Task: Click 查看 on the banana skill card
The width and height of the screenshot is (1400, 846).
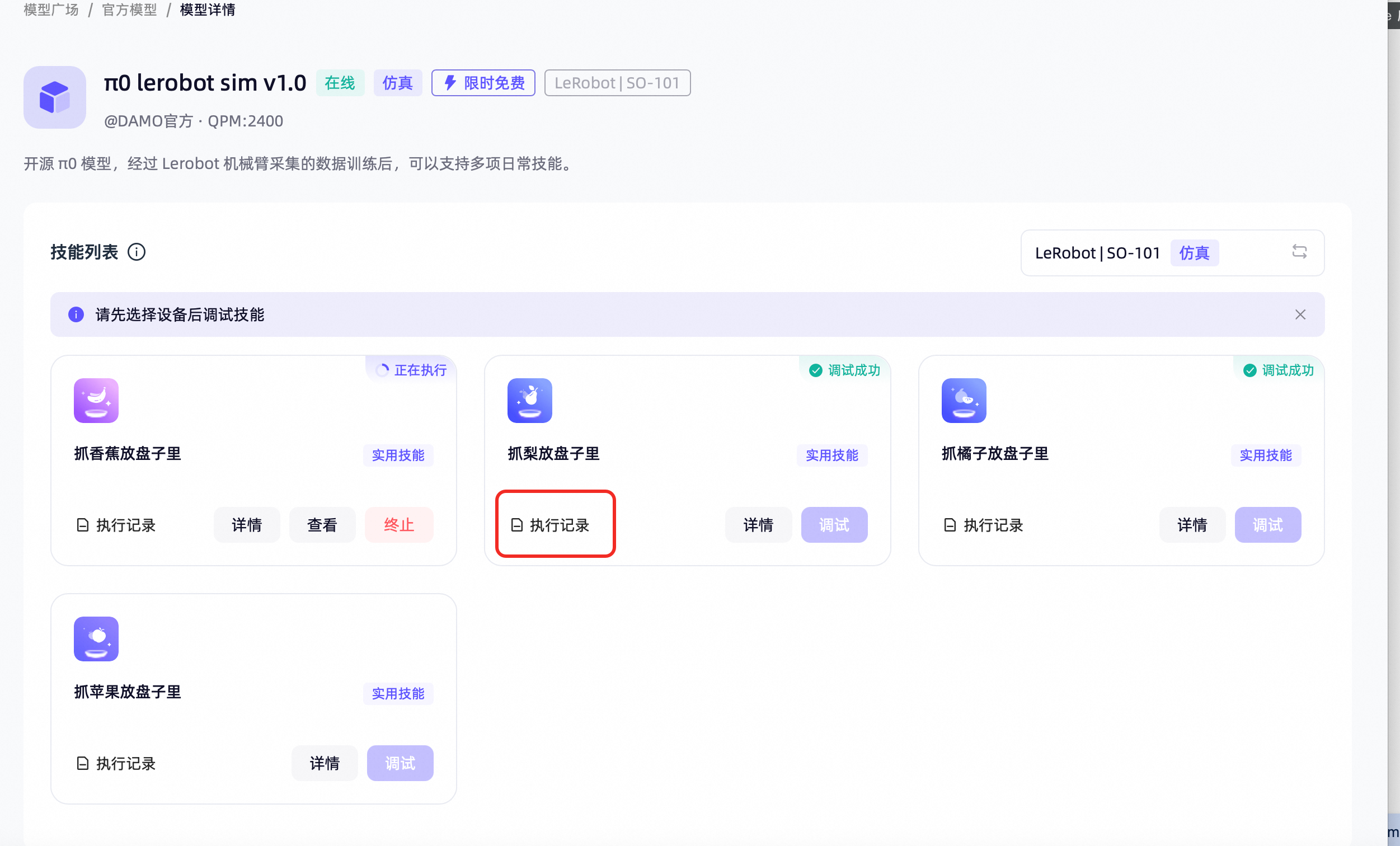Action: [322, 525]
